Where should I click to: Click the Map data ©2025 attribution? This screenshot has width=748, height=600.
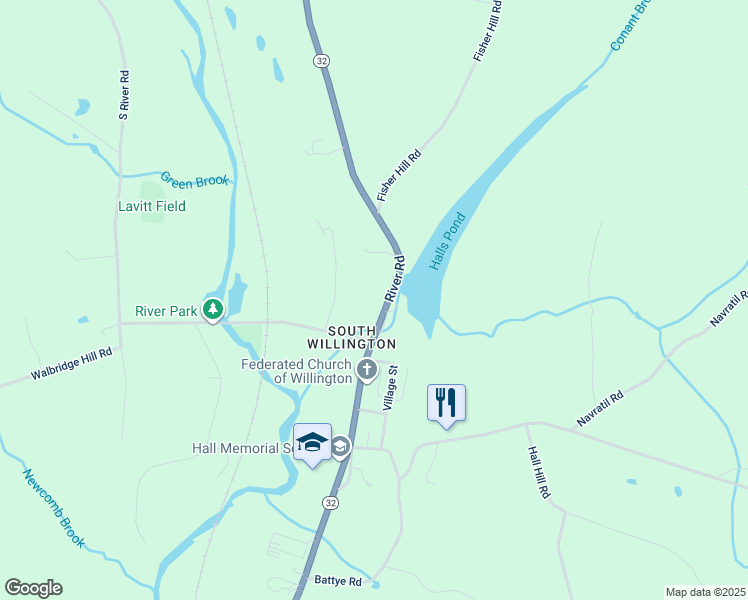[706, 592]
